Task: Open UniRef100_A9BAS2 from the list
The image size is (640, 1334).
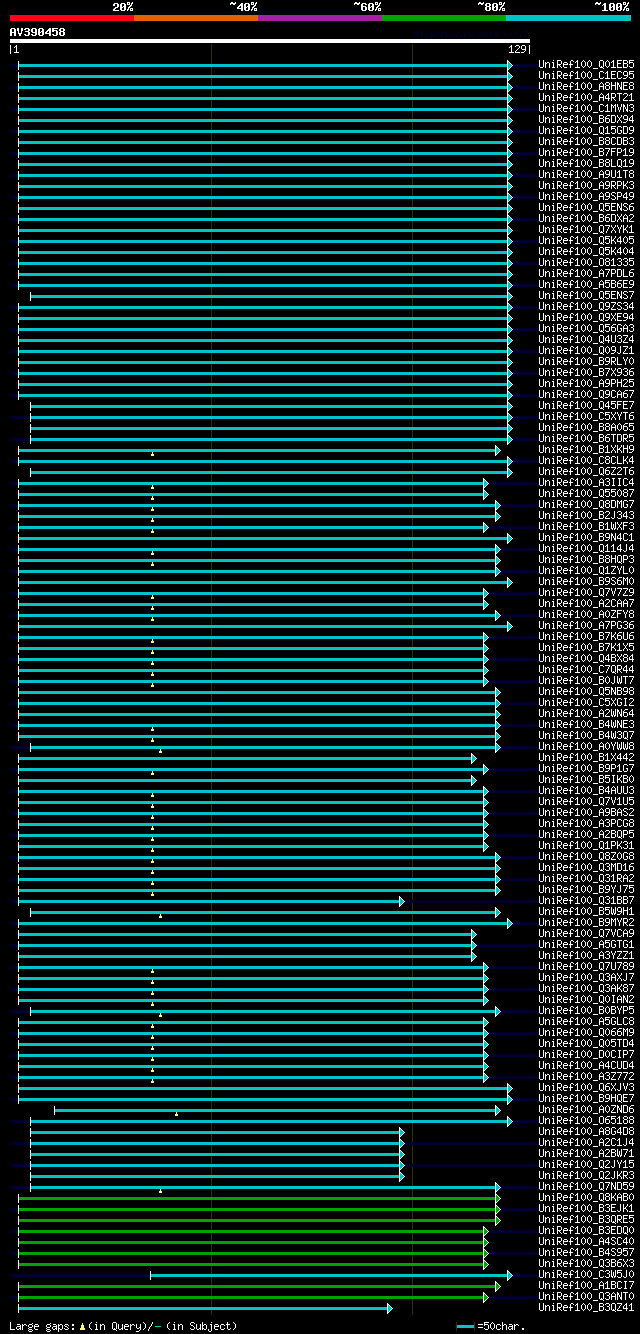Action: (586, 813)
